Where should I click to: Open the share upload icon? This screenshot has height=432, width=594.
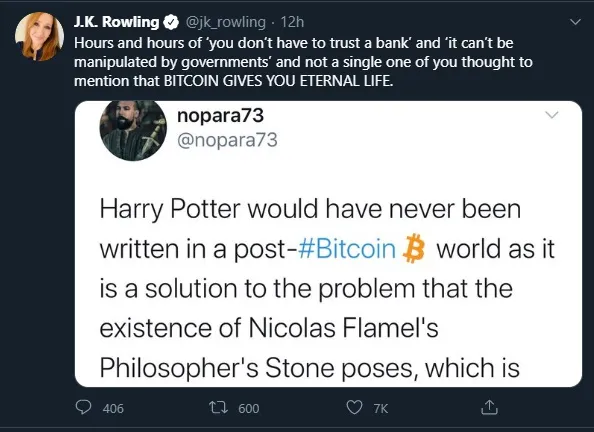tap(489, 407)
